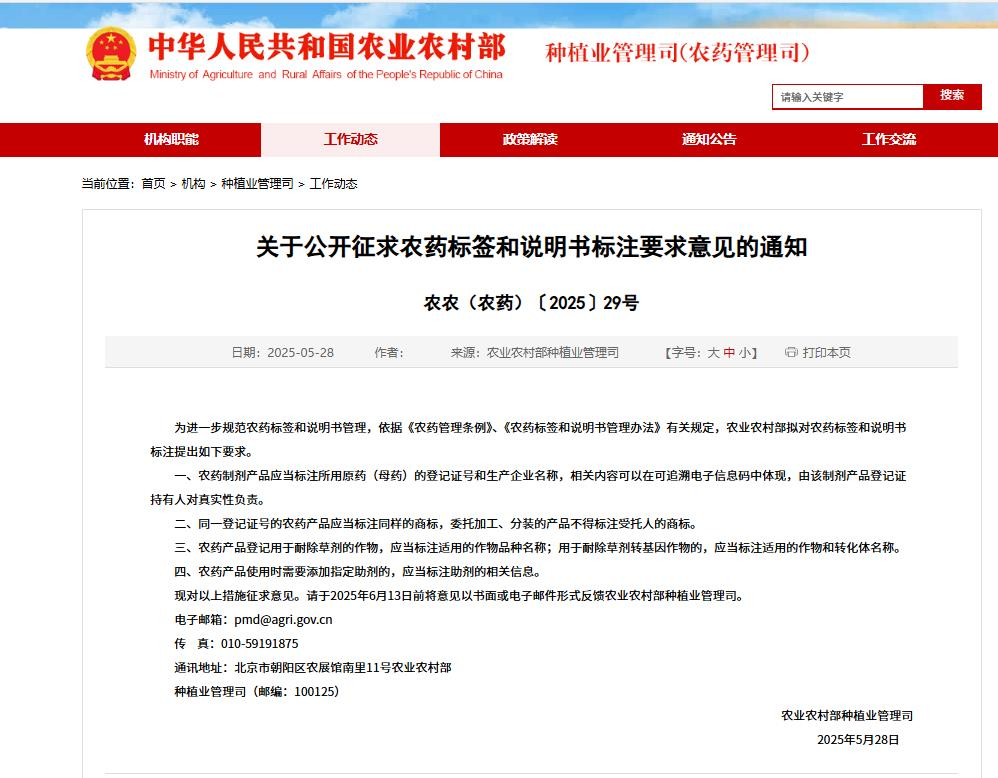998x778 pixels.
Task: Switch to the 工作动态 tab
Action: click(350, 140)
